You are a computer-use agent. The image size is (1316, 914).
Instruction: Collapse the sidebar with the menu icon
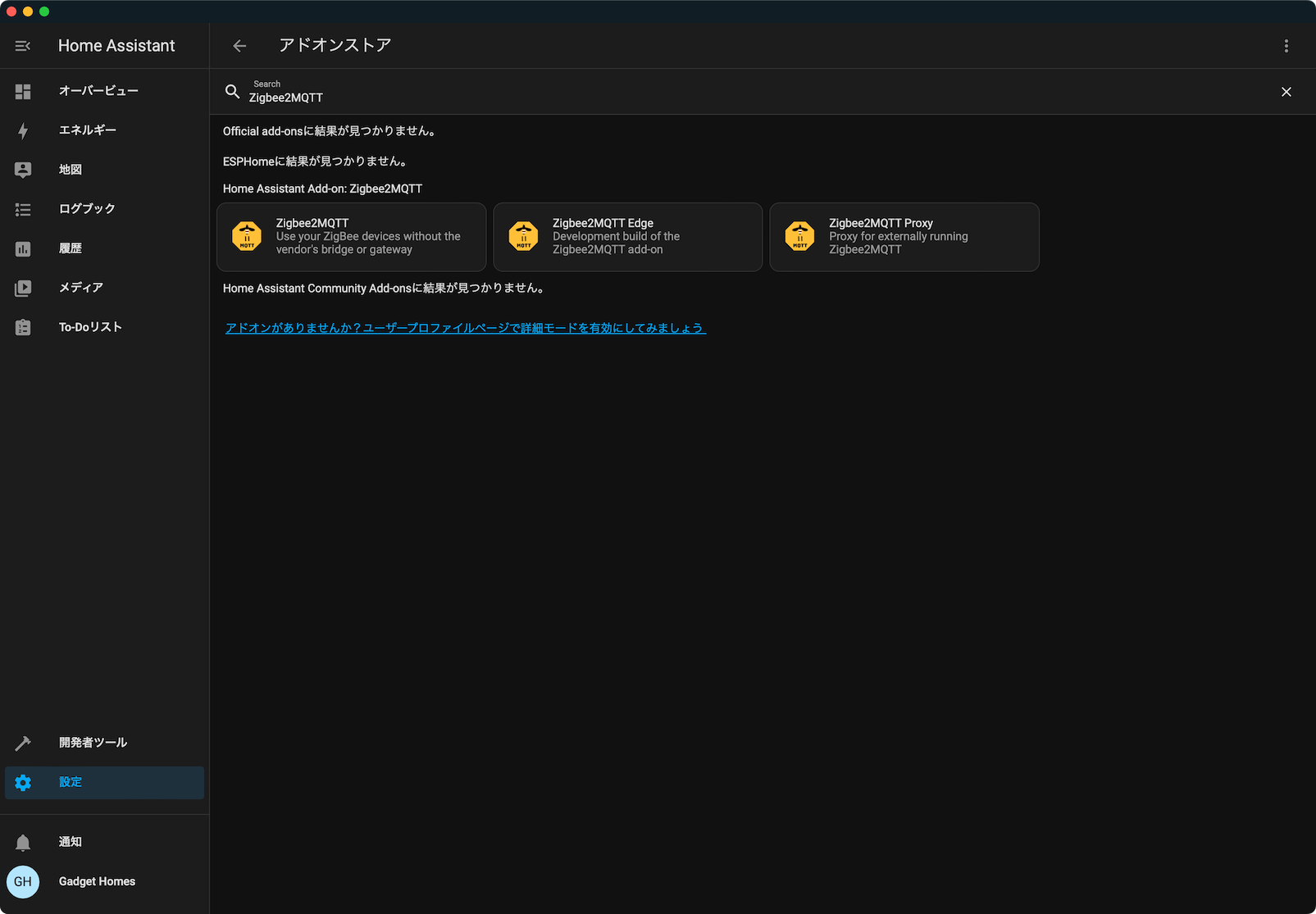point(23,46)
